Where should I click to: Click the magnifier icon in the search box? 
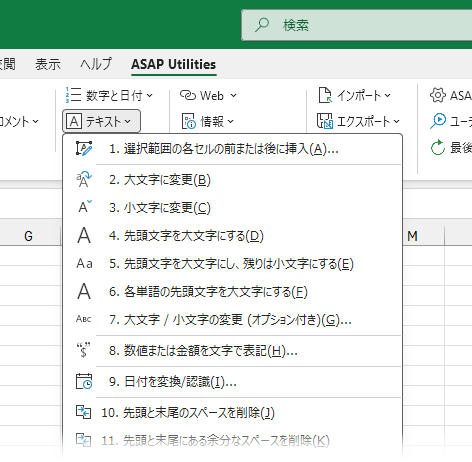click(262, 25)
